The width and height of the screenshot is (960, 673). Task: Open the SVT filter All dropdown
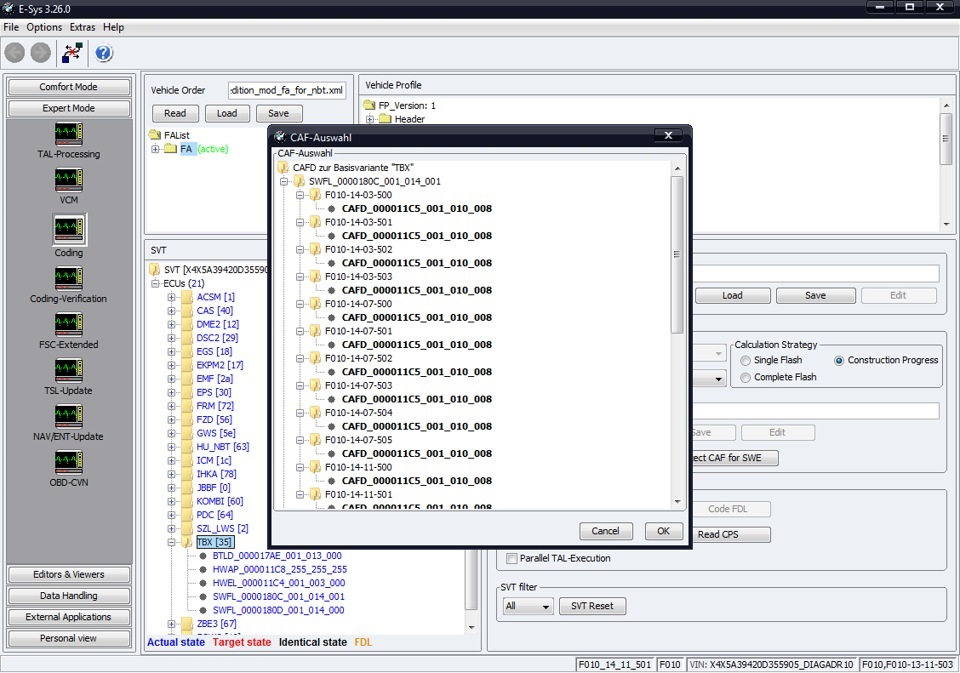(x=528, y=606)
